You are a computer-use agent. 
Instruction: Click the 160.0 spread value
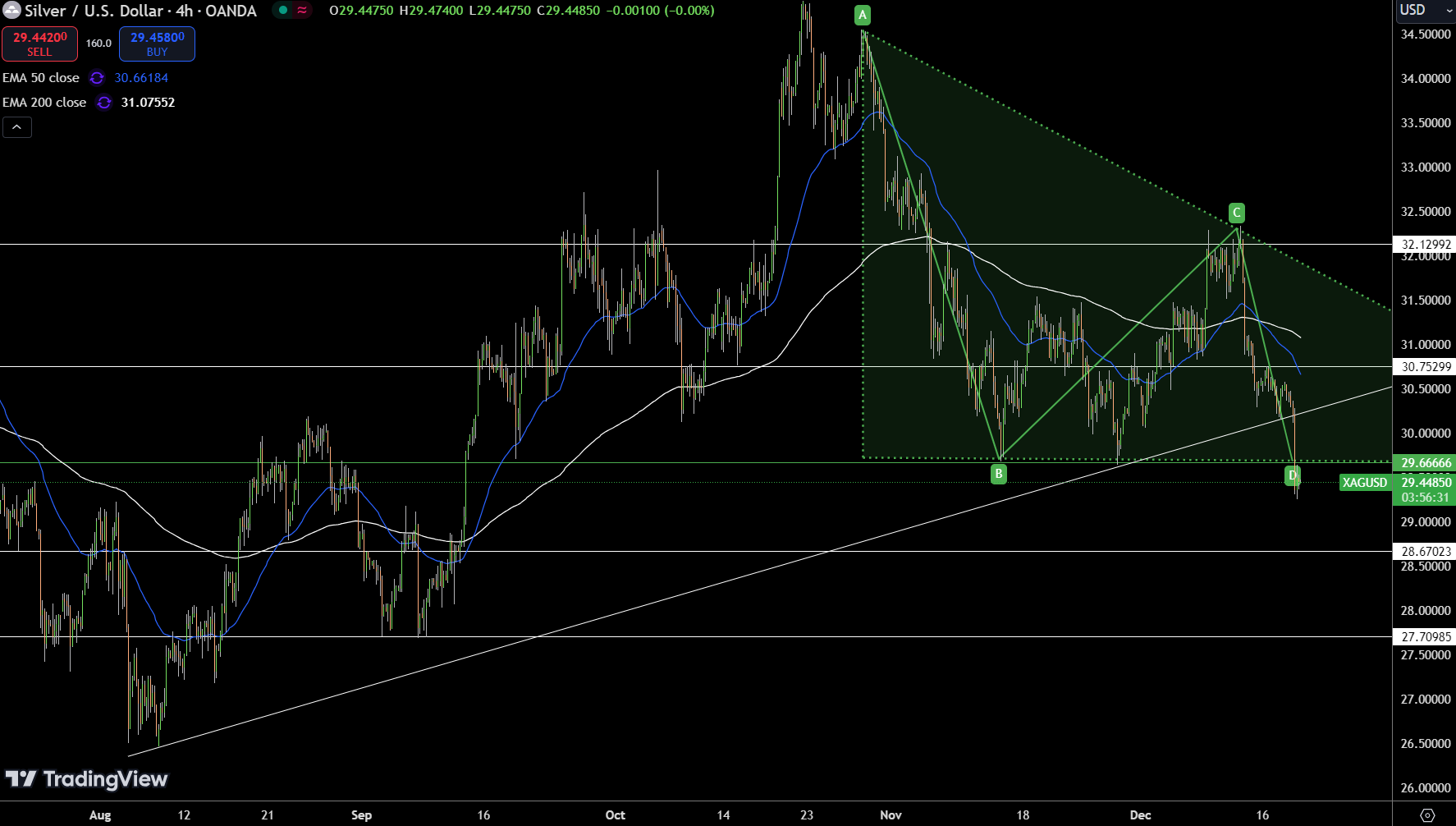pos(98,44)
